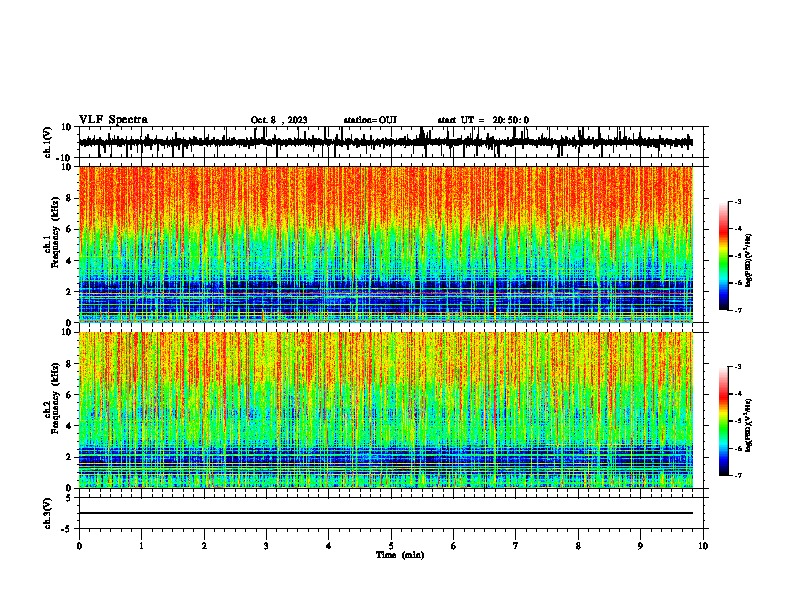The height and width of the screenshot is (612, 792).
Task: Click the "Time (min)" x-axis label
Action: click(400, 555)
